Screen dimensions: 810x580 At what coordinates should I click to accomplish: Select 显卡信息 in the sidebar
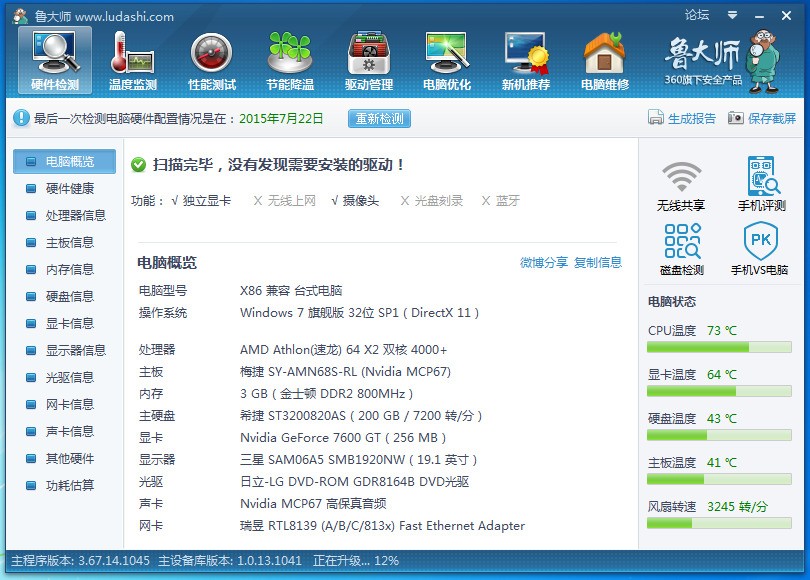[x=65, y=323]
